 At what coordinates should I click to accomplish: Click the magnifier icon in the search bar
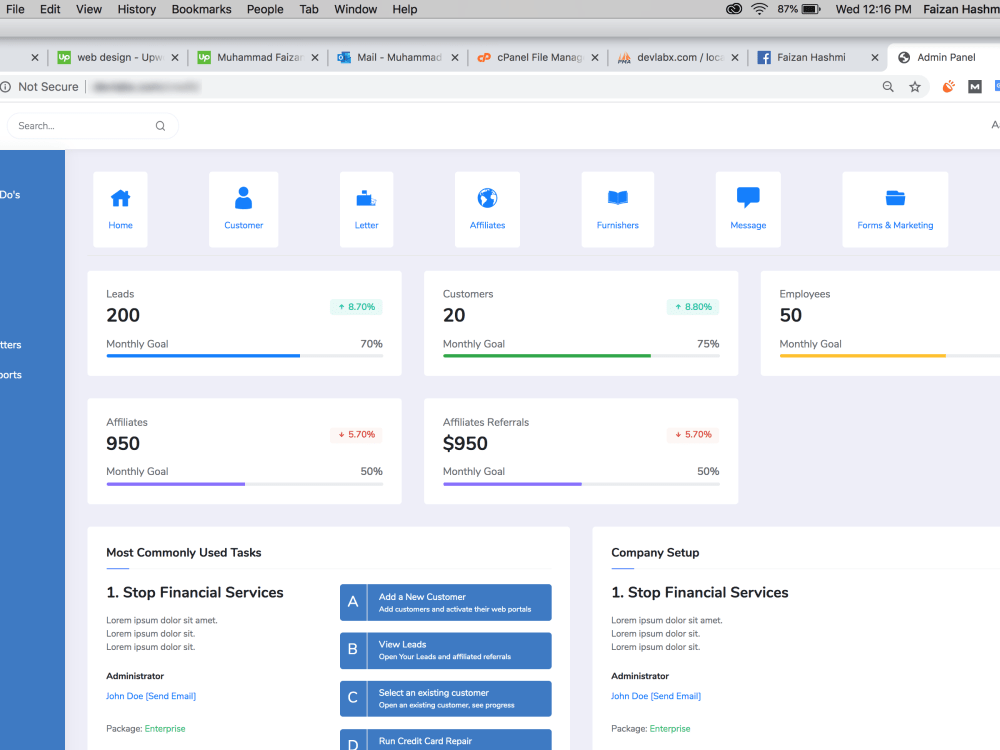coord(160,125)
